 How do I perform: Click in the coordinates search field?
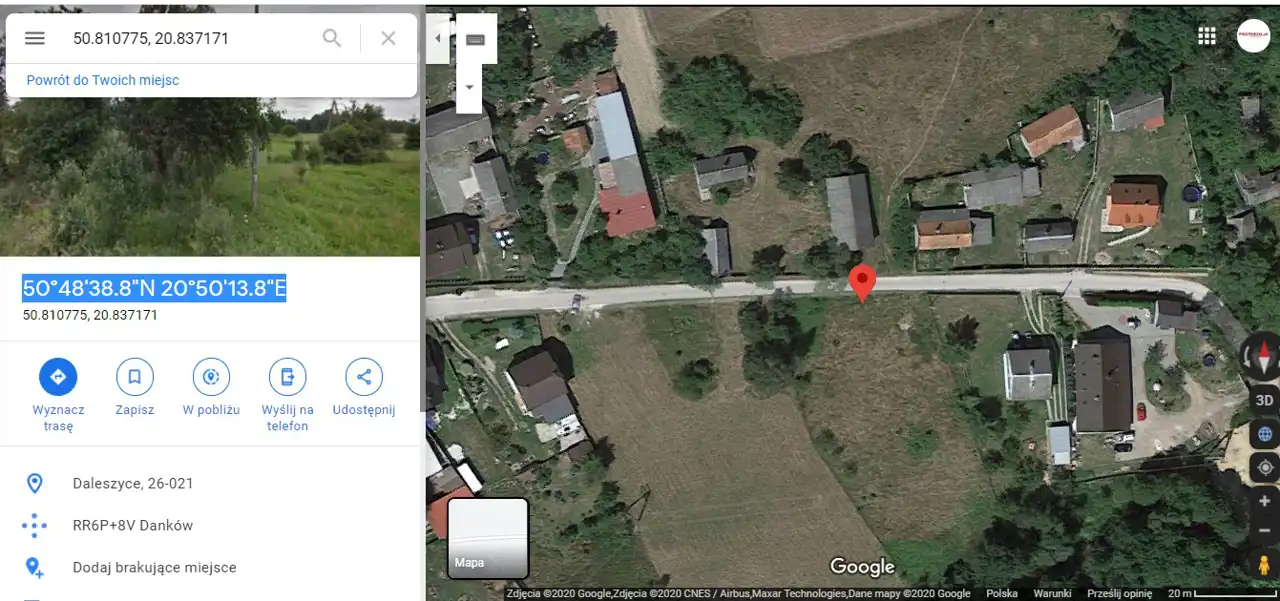pos(190,38)
